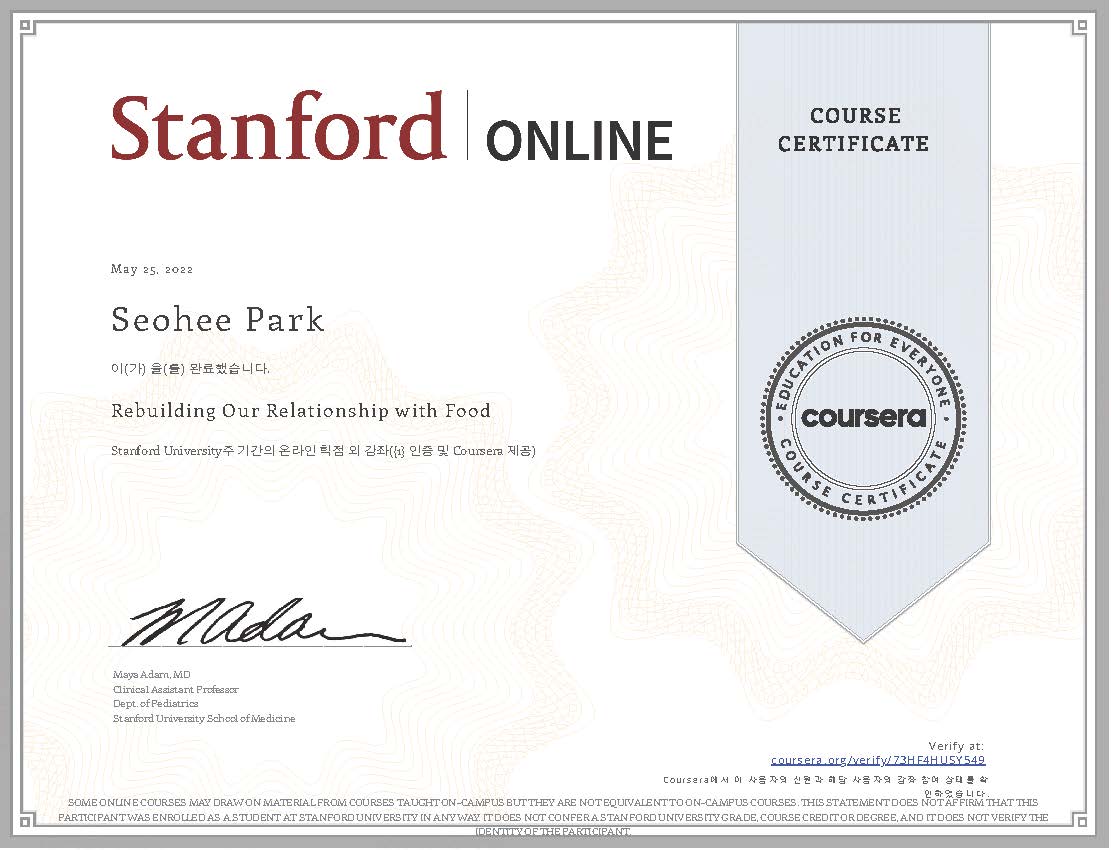Click the Coursera seal badge
This screenshot has width=1111, height=850.
863,418
